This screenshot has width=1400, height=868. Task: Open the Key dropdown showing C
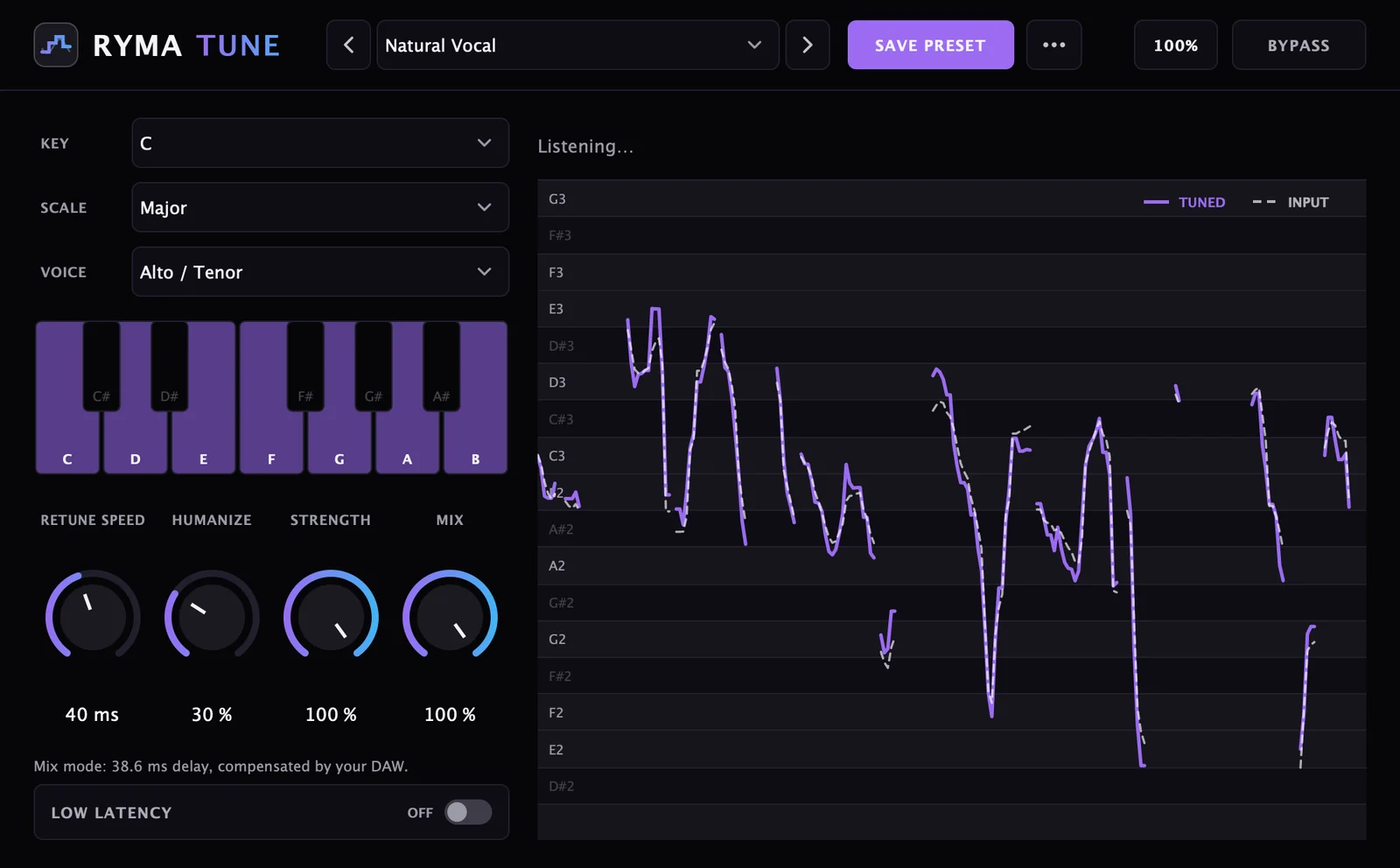320,143
